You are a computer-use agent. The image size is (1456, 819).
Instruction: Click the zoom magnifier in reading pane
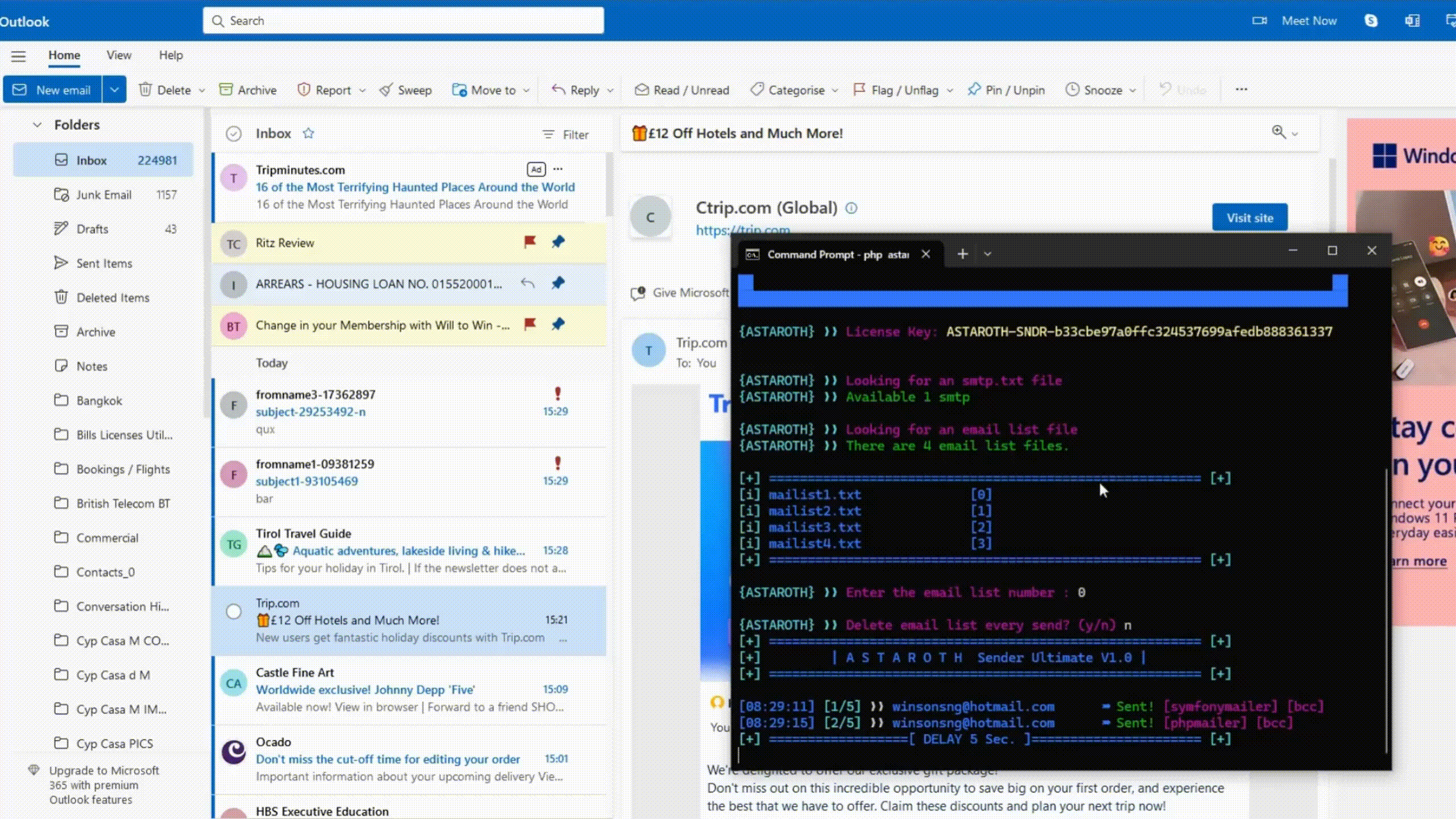point(1279,133)
